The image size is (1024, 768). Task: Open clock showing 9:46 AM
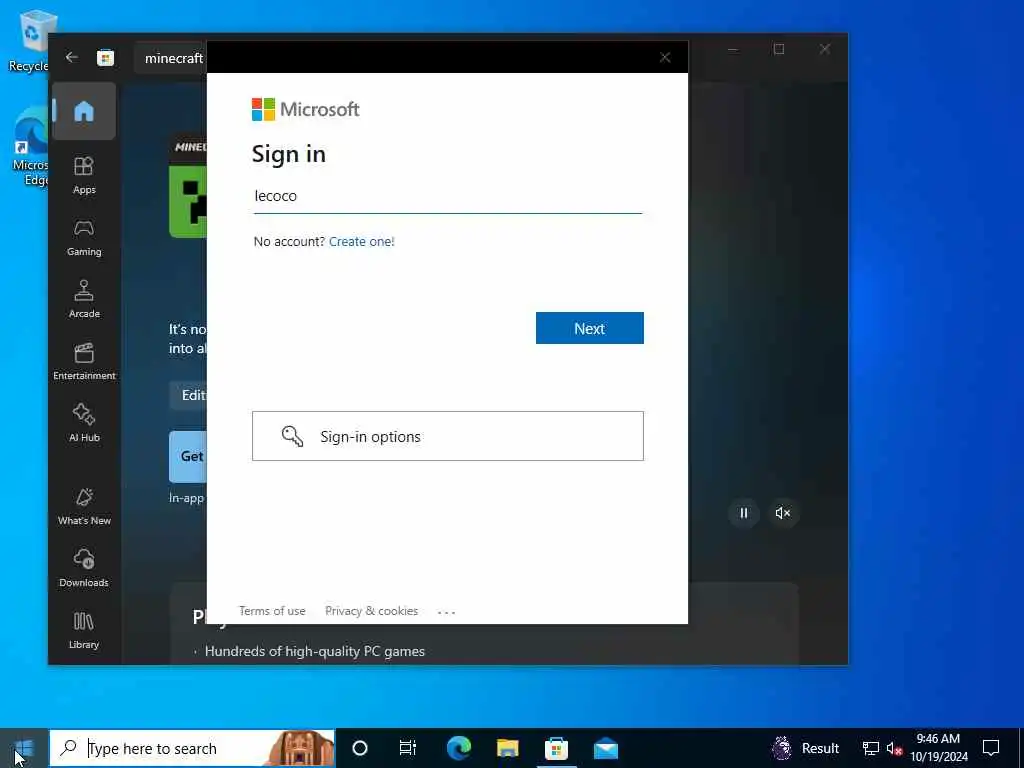(x=938, y=748)
